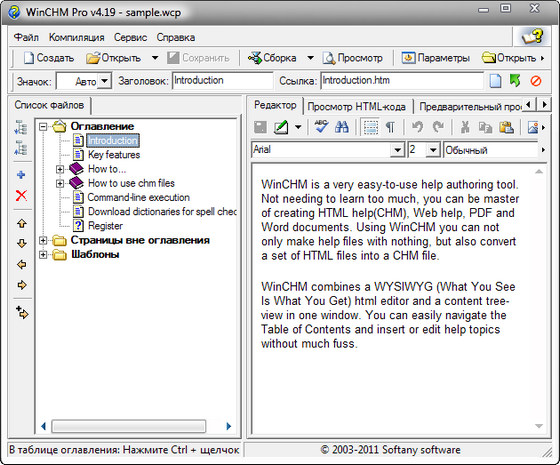560x465 pixels.
Task: Toggle the paragraph marks icon
Action: click(390, 127)
